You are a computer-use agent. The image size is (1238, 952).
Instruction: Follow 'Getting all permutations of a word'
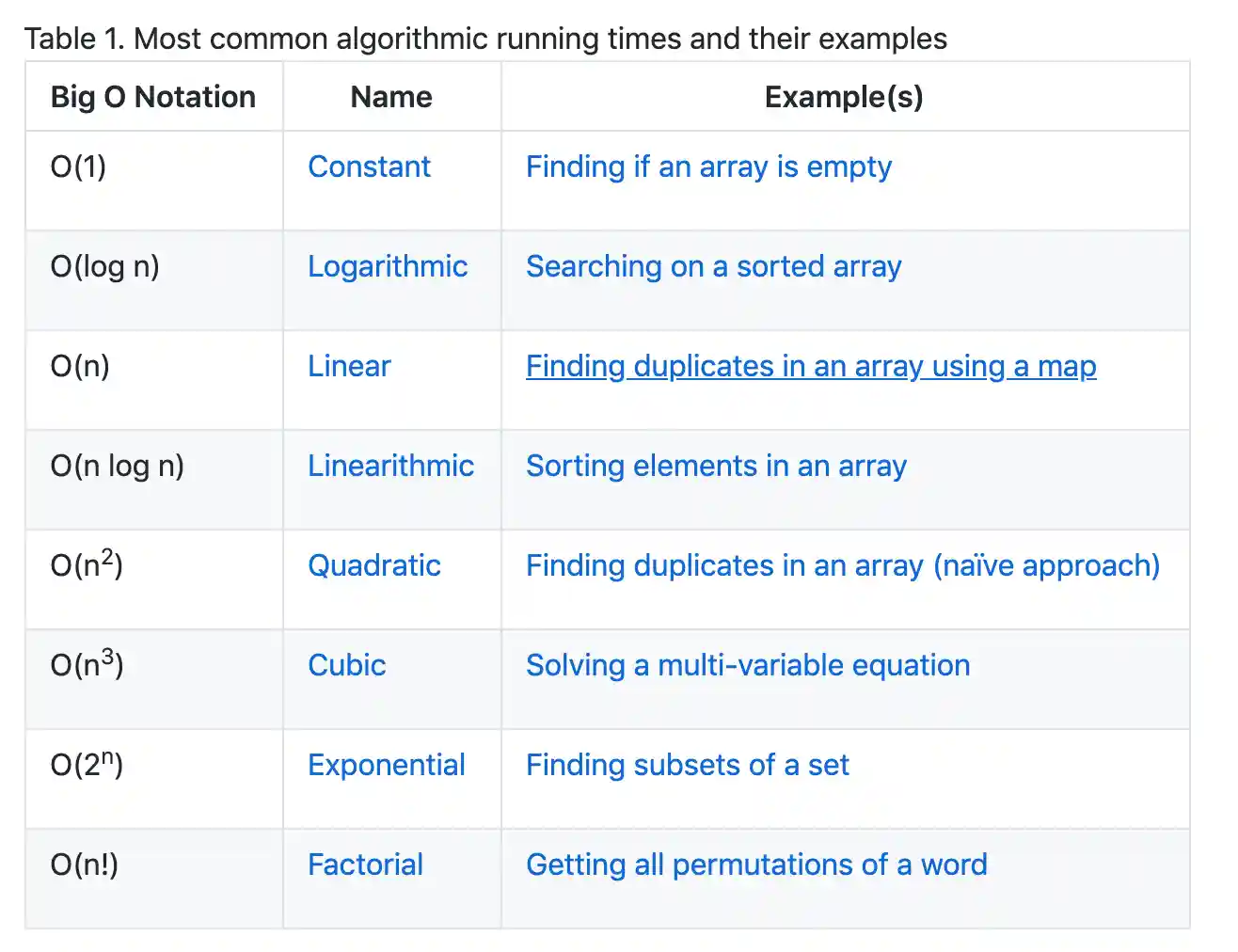coord(756,865)
